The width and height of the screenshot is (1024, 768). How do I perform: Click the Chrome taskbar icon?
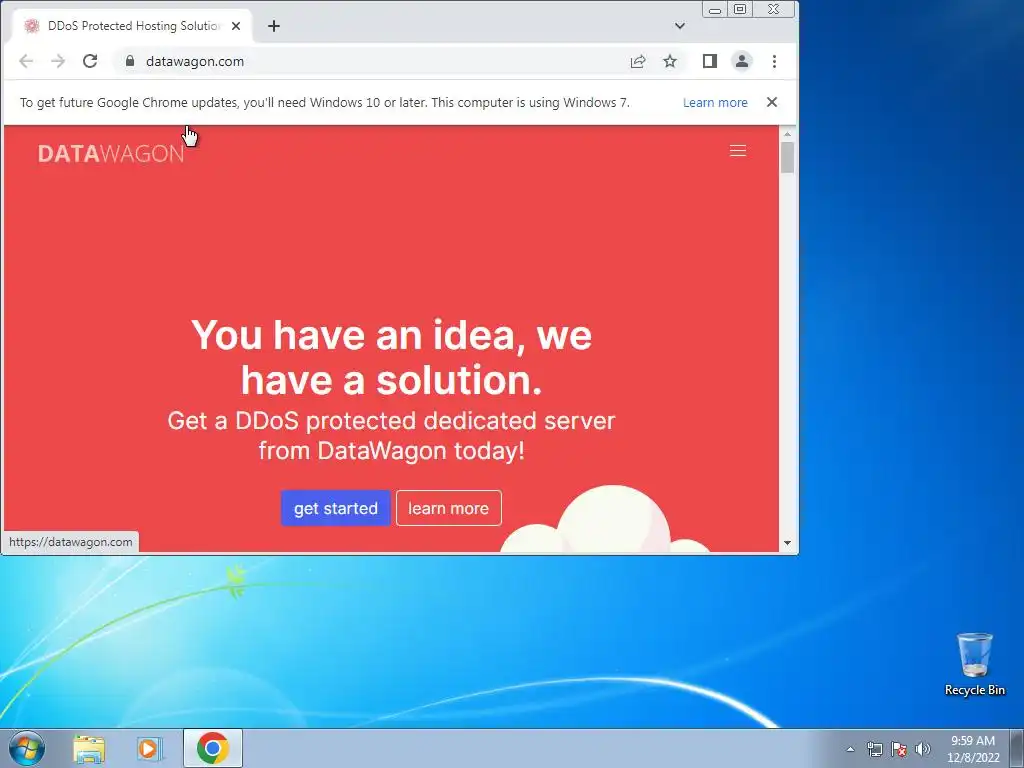tap(213, 748)
